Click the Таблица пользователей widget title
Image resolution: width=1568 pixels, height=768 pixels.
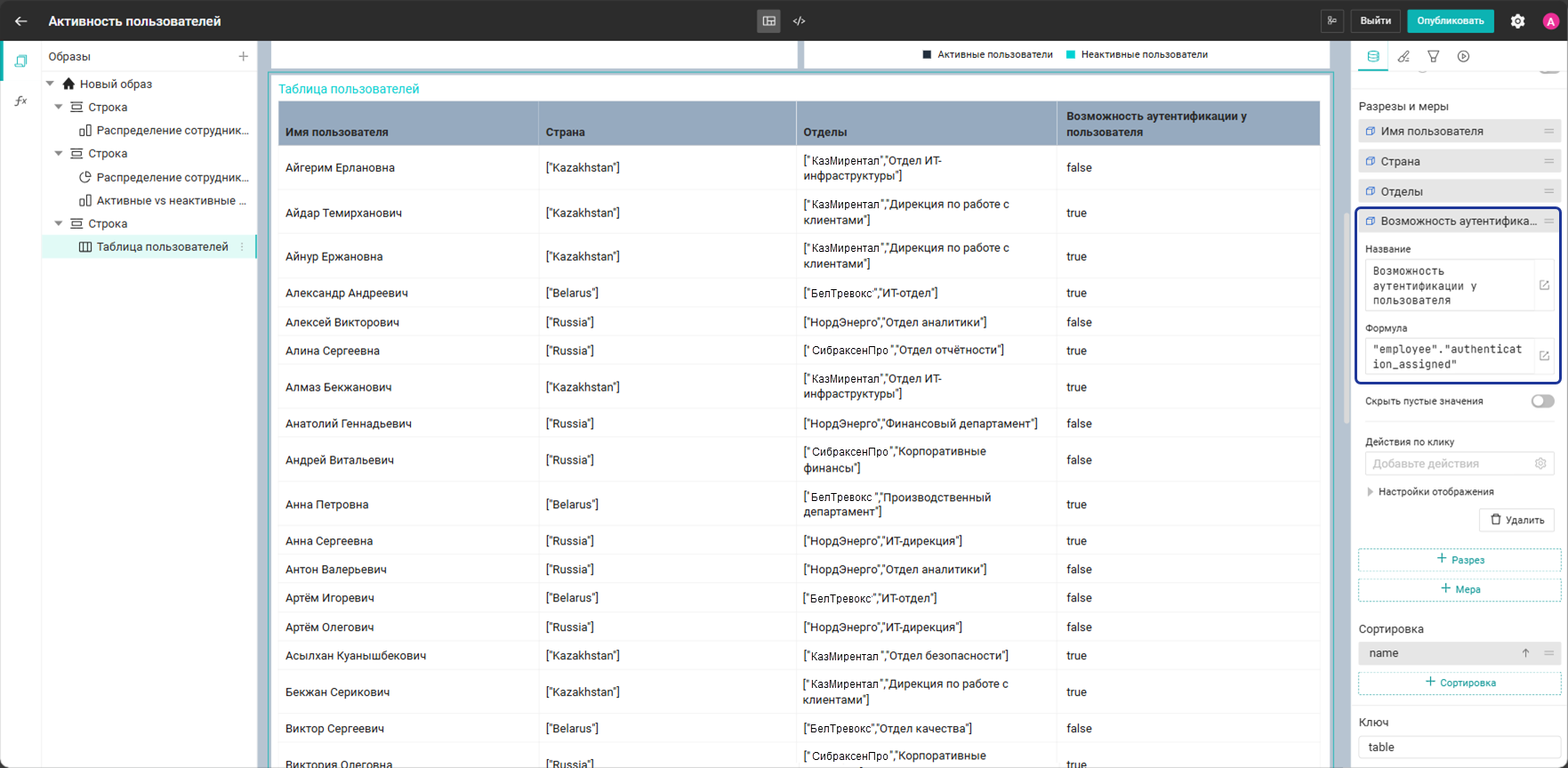tap(349, 89)
